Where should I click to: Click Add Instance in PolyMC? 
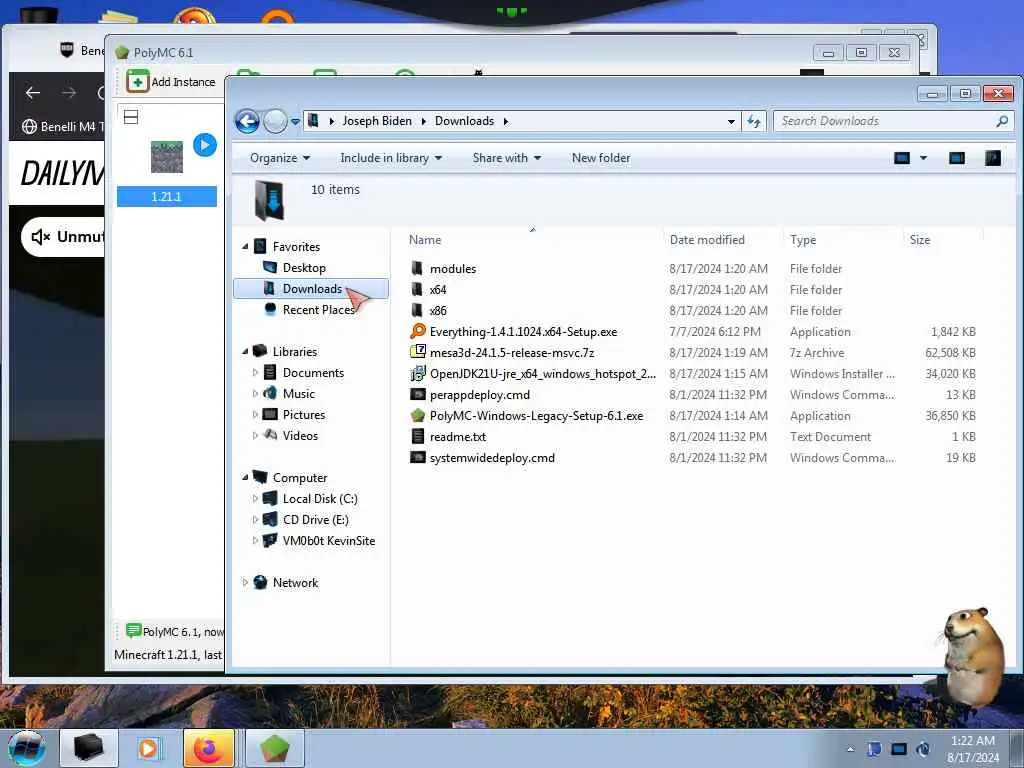coord(171,82)
